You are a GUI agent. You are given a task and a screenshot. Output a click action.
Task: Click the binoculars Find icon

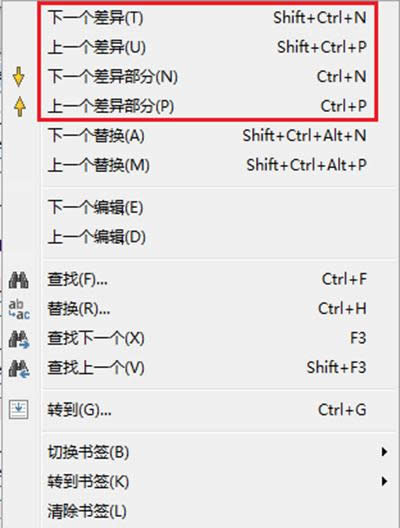tap(19, 280)
